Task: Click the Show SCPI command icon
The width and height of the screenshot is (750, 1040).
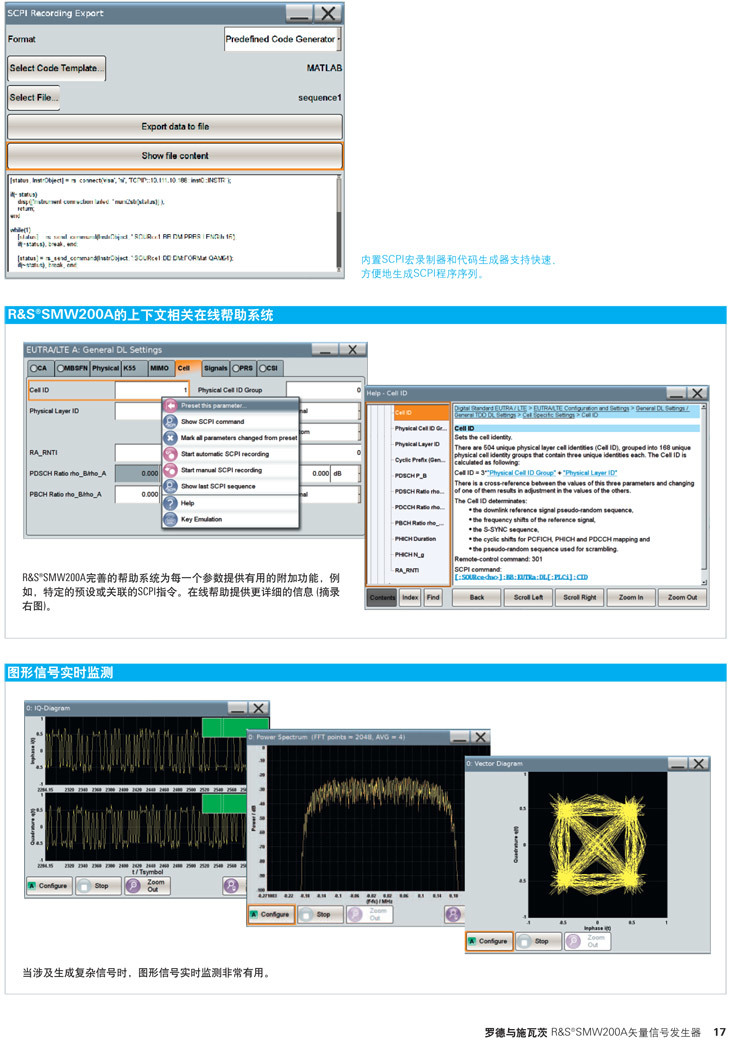Action: pyautogui.click(x=170, y=421)
